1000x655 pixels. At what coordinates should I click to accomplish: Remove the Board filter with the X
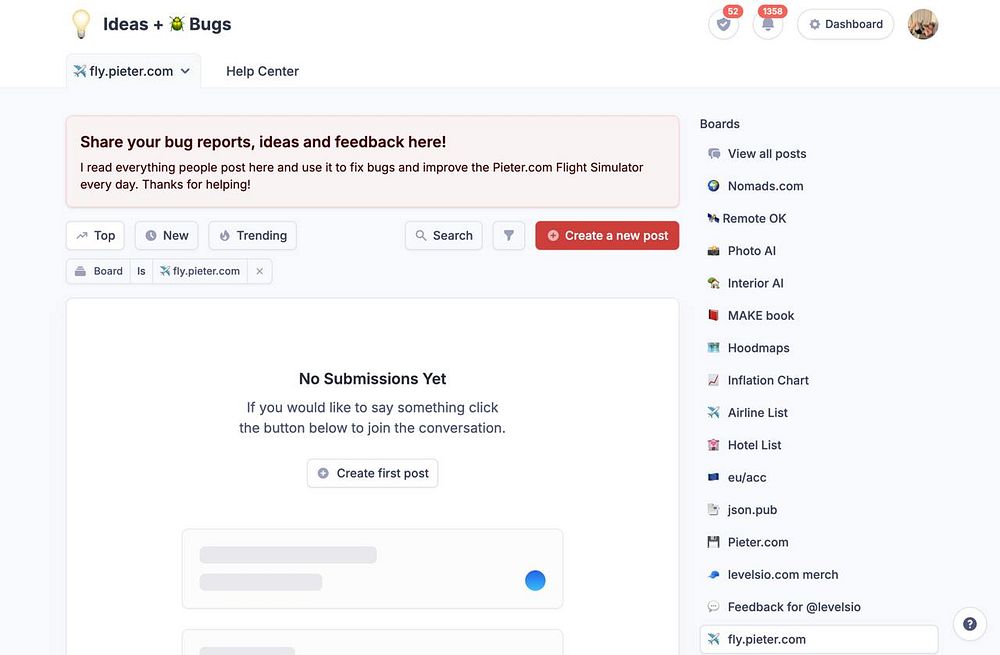[x=260, y=271]
